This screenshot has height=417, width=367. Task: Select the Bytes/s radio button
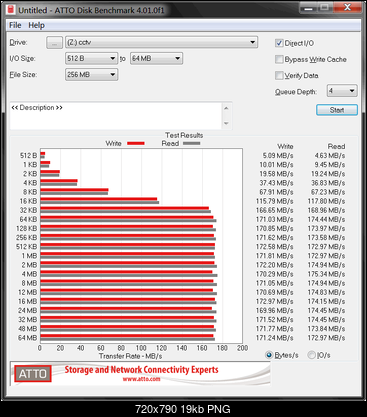[x=269, y=355]
